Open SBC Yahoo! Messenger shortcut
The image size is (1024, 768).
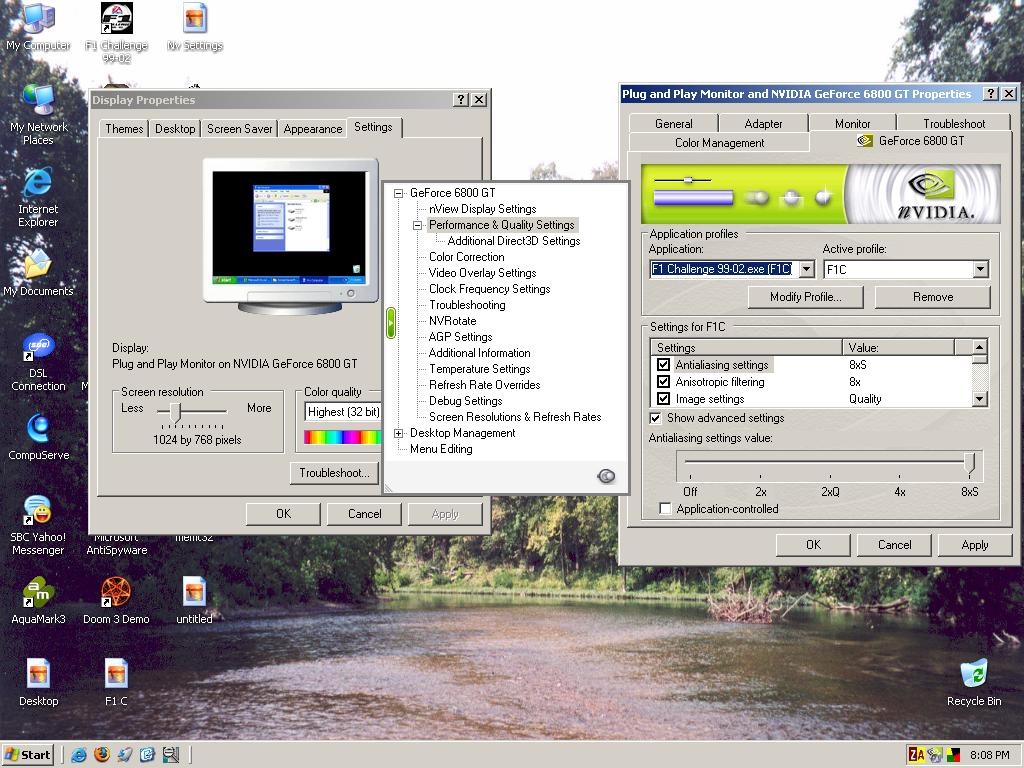coord(37,511)
